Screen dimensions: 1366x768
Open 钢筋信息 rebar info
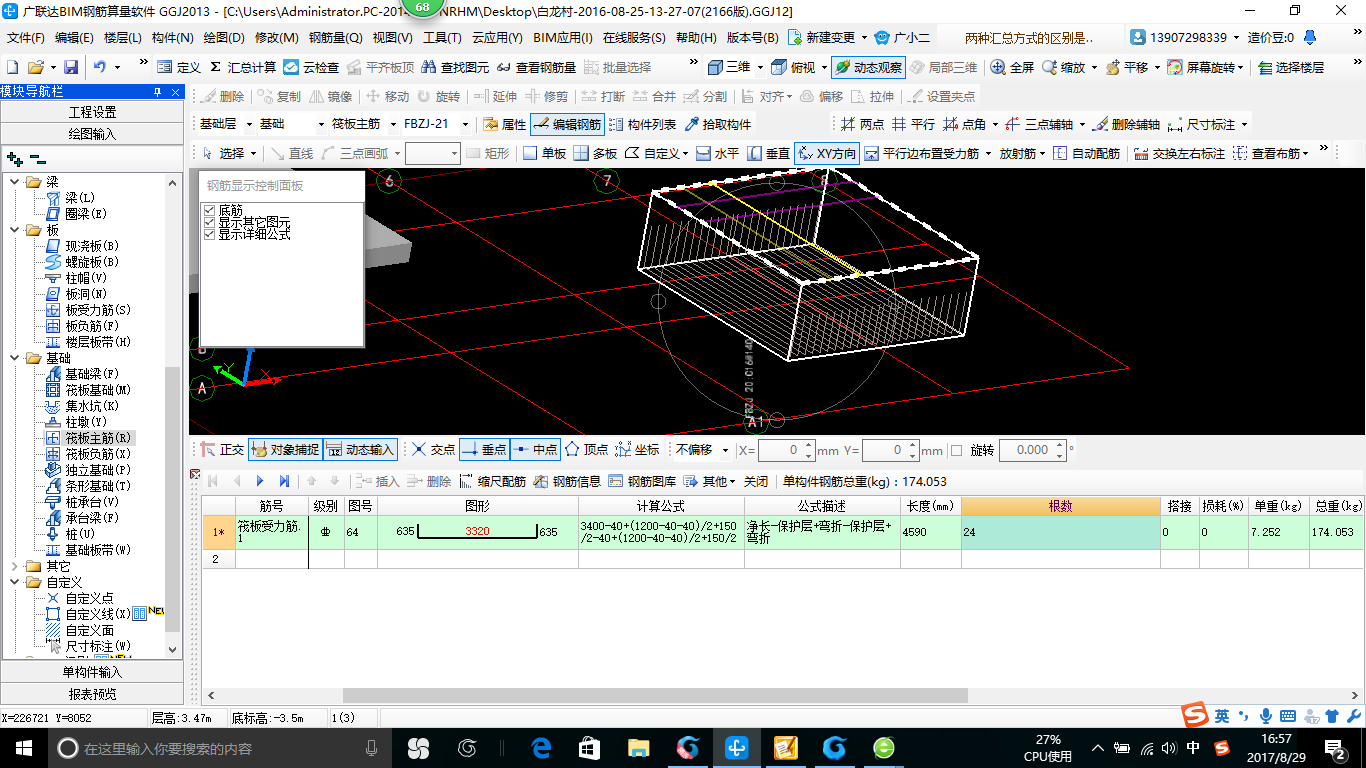(566, 481)
